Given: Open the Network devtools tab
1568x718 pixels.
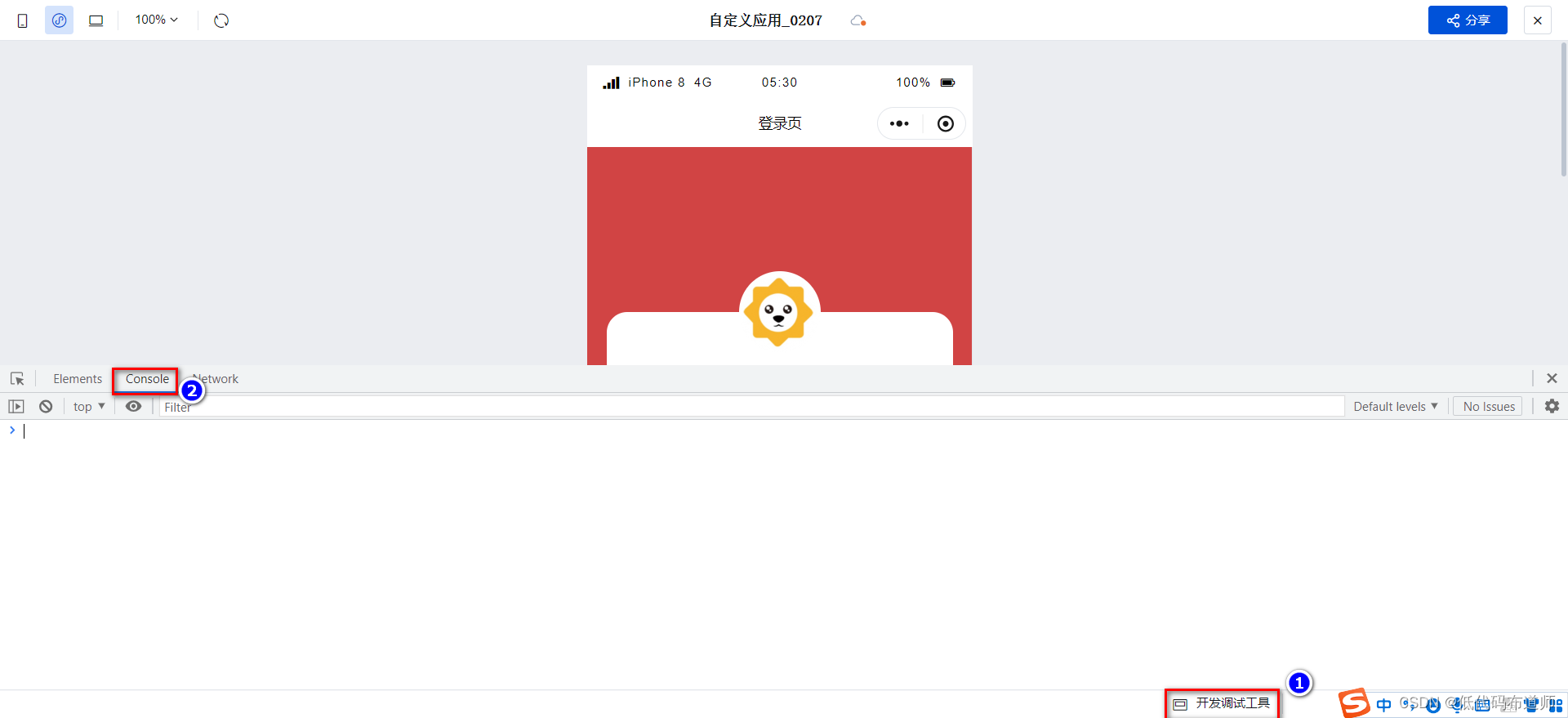Looking at the screenshot, I should click(x=216, y=379).
